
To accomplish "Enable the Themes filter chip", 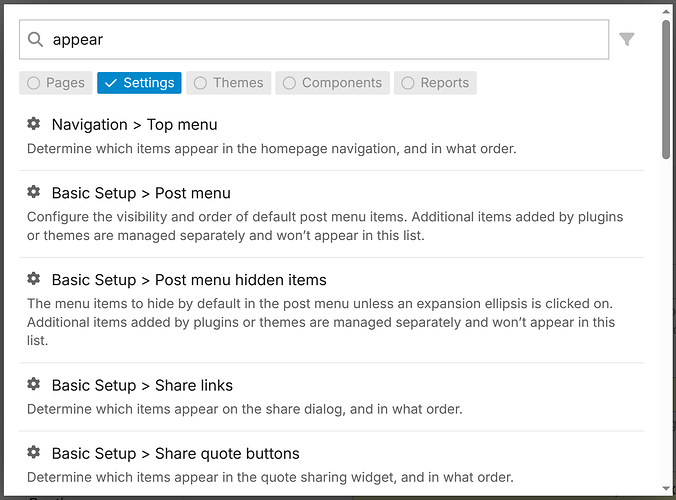I will tap(228, 83).
